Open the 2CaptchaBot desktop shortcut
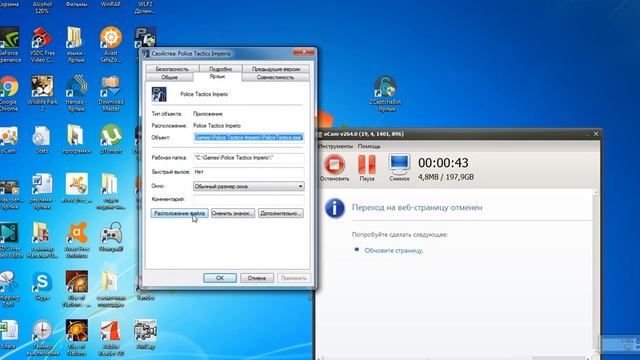 point(385,93)
